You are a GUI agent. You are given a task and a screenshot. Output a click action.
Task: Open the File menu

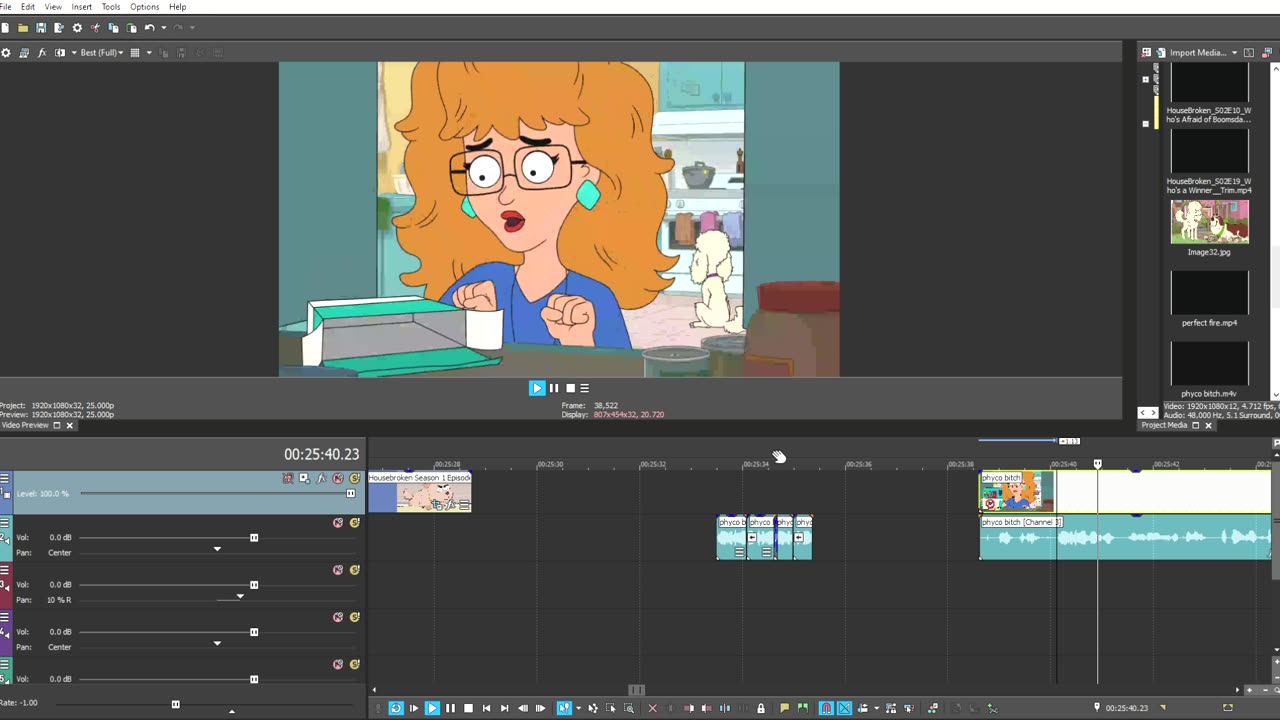pyautogui.click(x=5, y=7)
